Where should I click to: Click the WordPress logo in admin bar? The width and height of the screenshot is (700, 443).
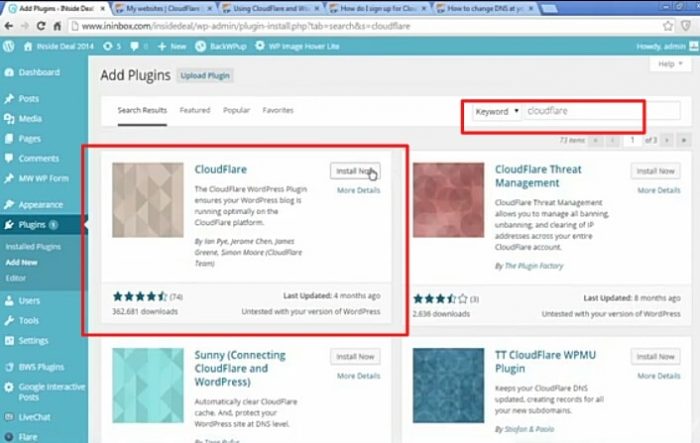click(x=8, y=46)
